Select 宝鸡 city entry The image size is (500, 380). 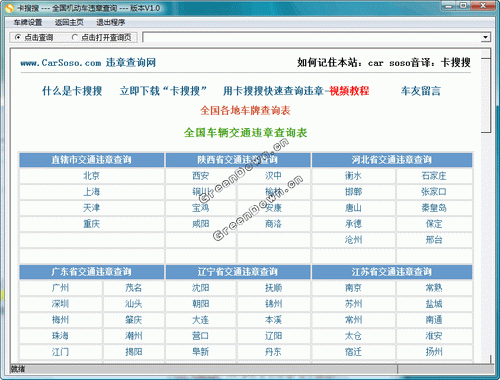tap(201, 208)
